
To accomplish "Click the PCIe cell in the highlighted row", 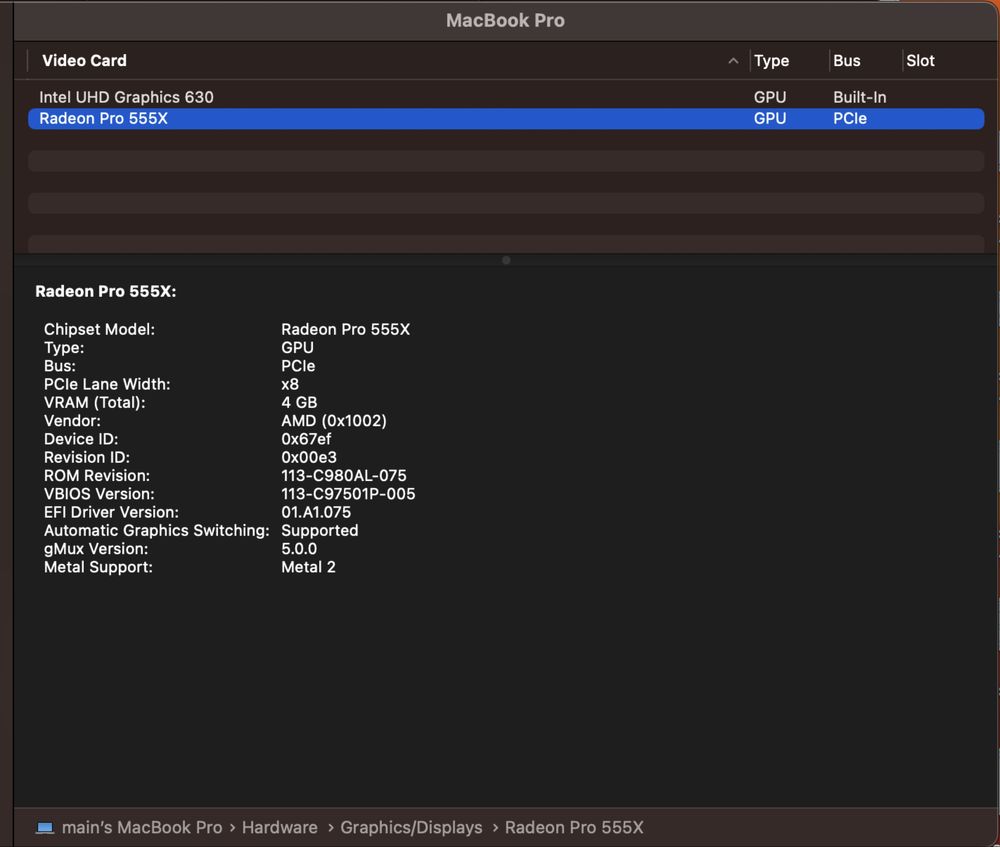I will (849, 119).
